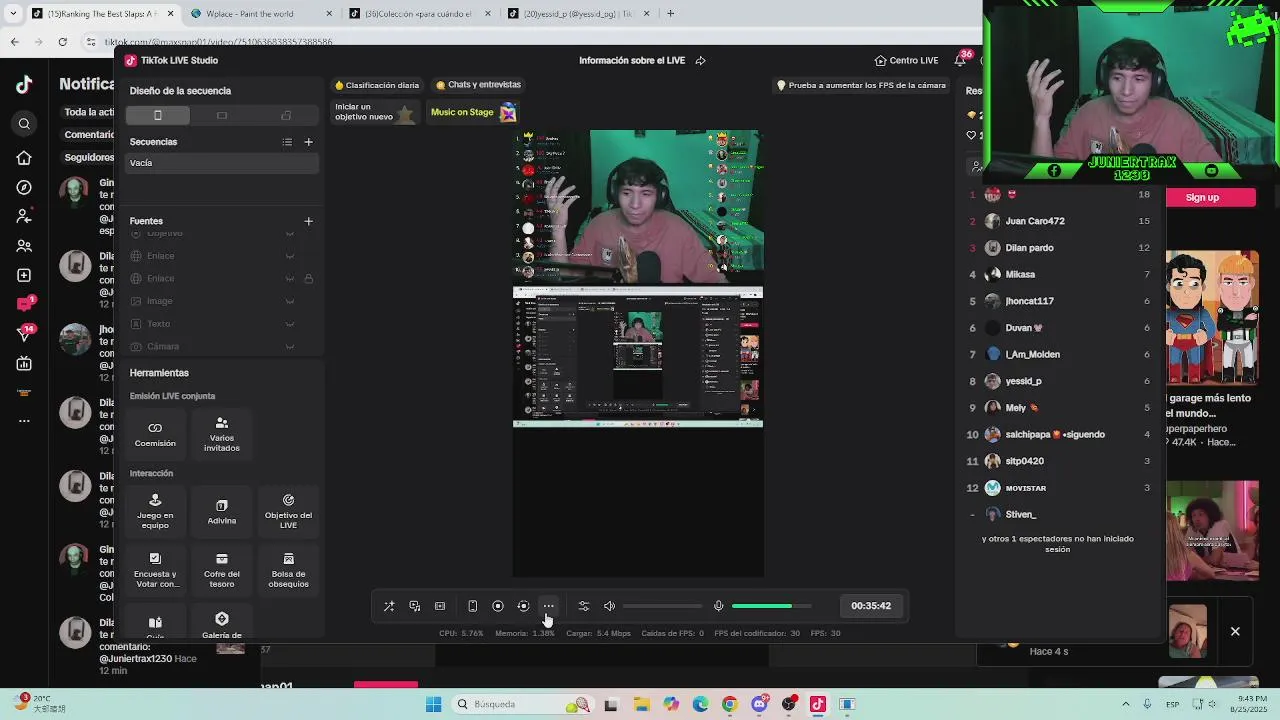Screen dimensions: 1280x720
Task: Open Centro LIVE
Action: click(x=906, y=60)
